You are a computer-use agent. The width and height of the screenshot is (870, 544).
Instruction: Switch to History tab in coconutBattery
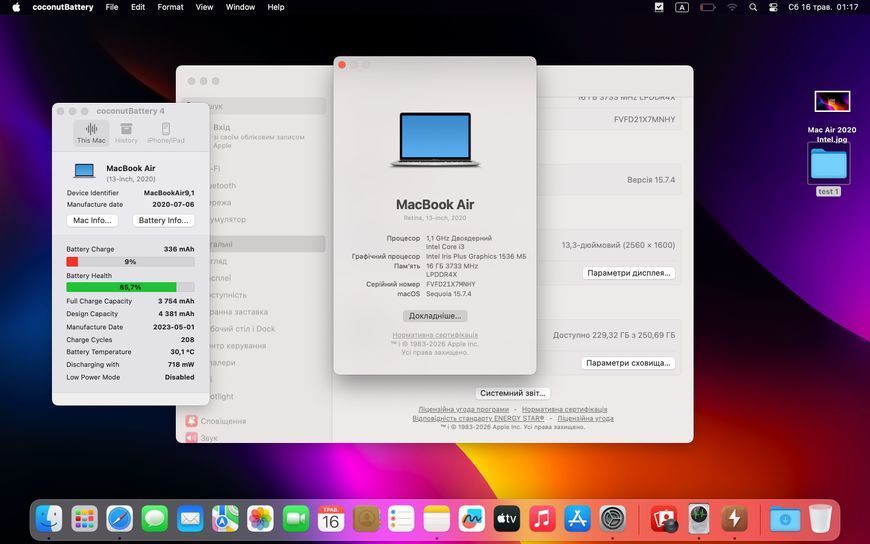point(127,133)
